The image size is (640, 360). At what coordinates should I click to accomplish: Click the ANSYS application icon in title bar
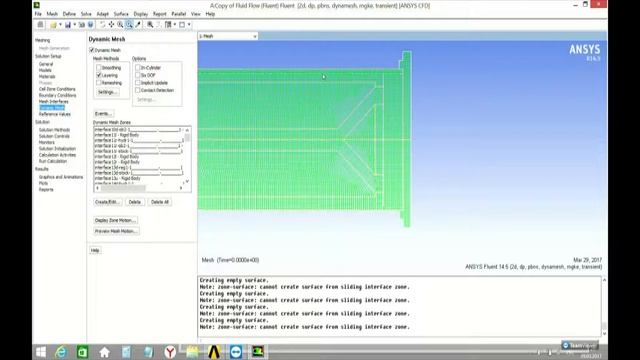coord(37,5)
